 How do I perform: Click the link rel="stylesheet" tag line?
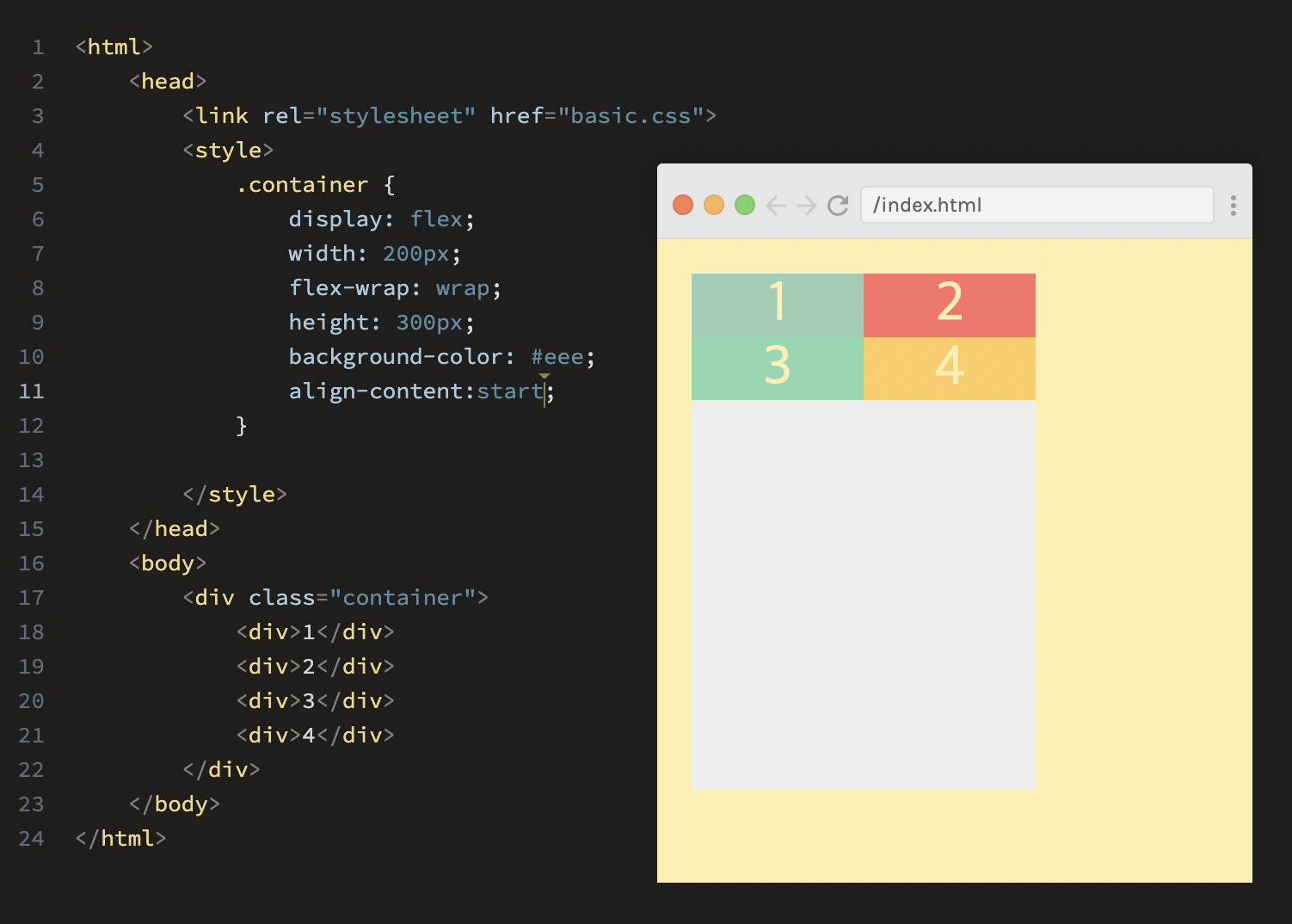click(x=449, y=116)
